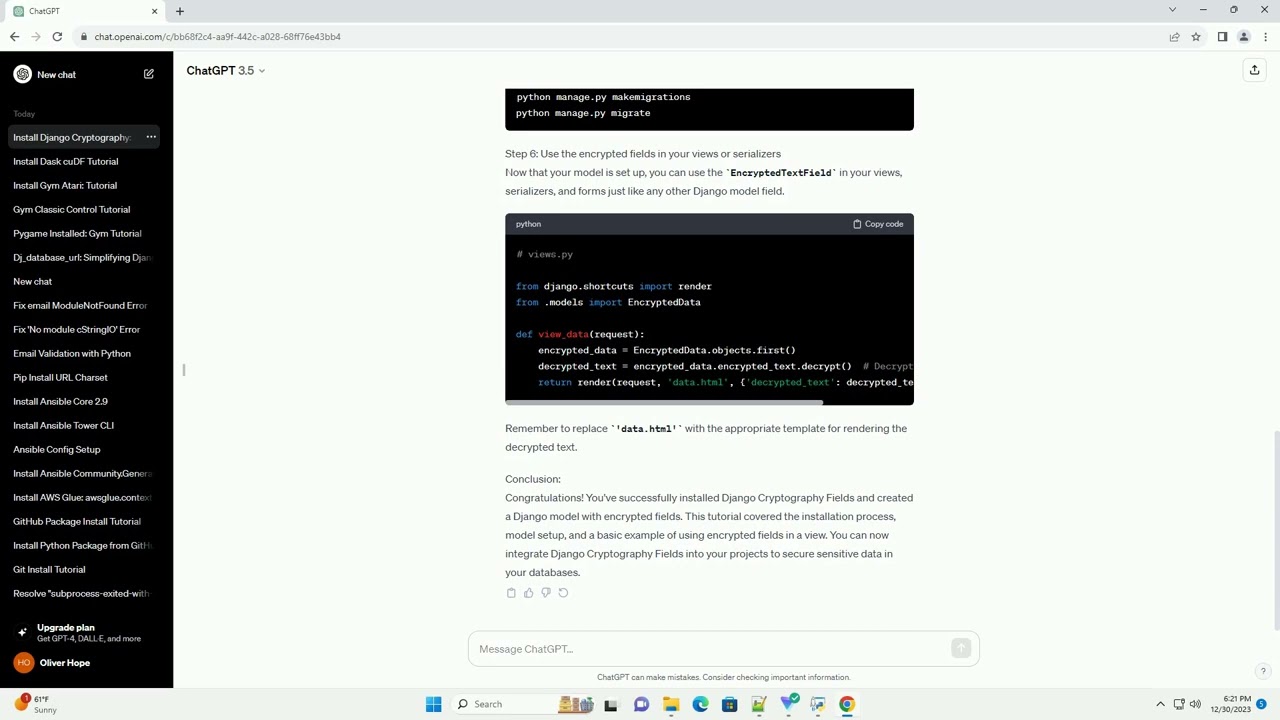Open Install Dask cuDF Tutorial chat
This screenshot has width=1280, height=720.
coord(86,161)
